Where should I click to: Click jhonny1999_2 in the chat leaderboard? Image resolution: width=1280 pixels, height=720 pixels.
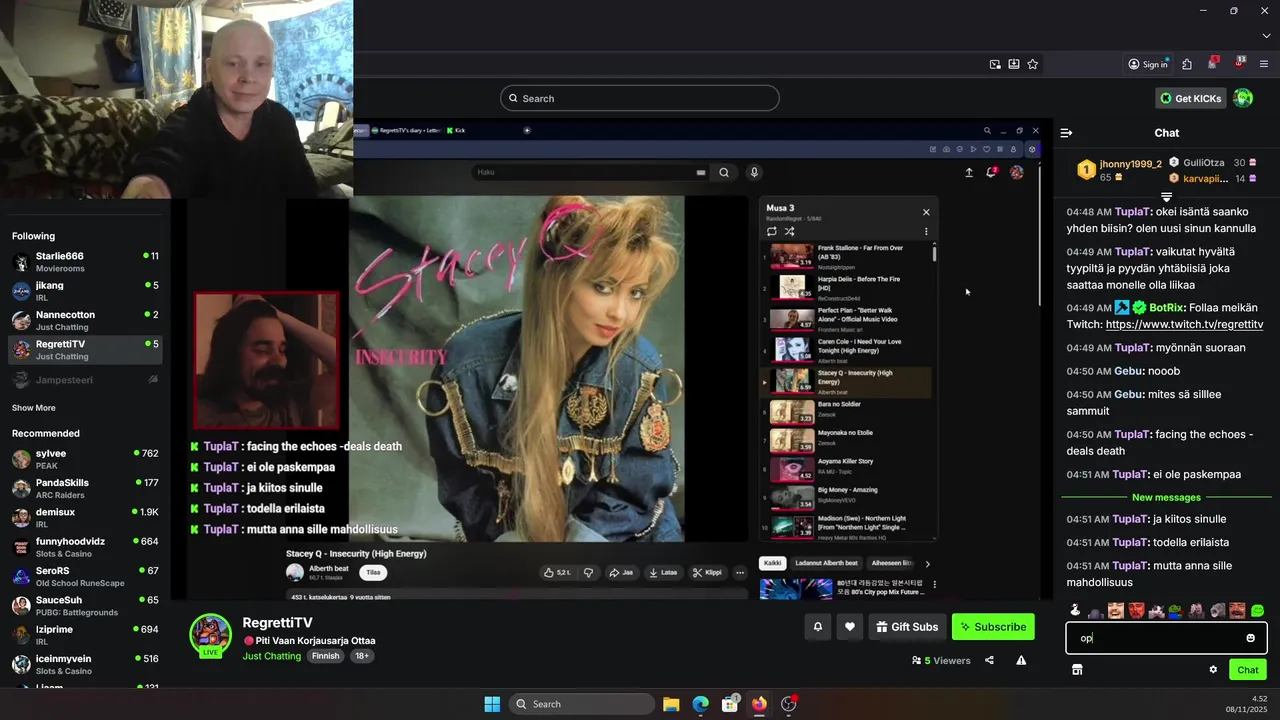click(x=1130, y=163)
